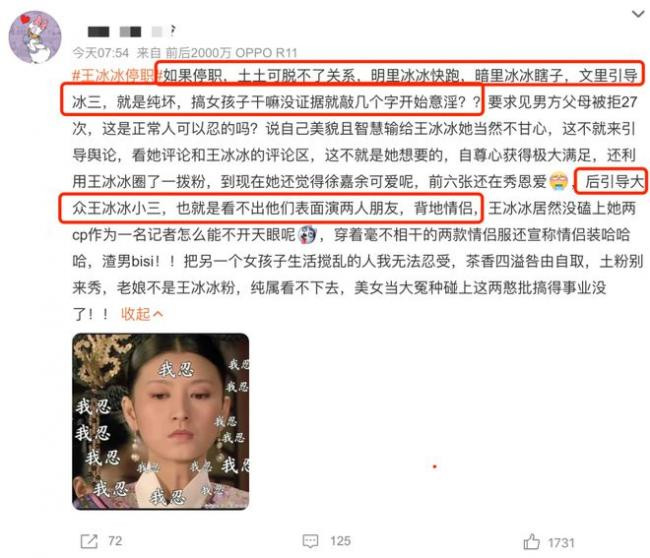Screen dimensions: 650x558
Task: Click the first red-outlined sentence in post
Action: pyautogui.click(x=400, y=75)
